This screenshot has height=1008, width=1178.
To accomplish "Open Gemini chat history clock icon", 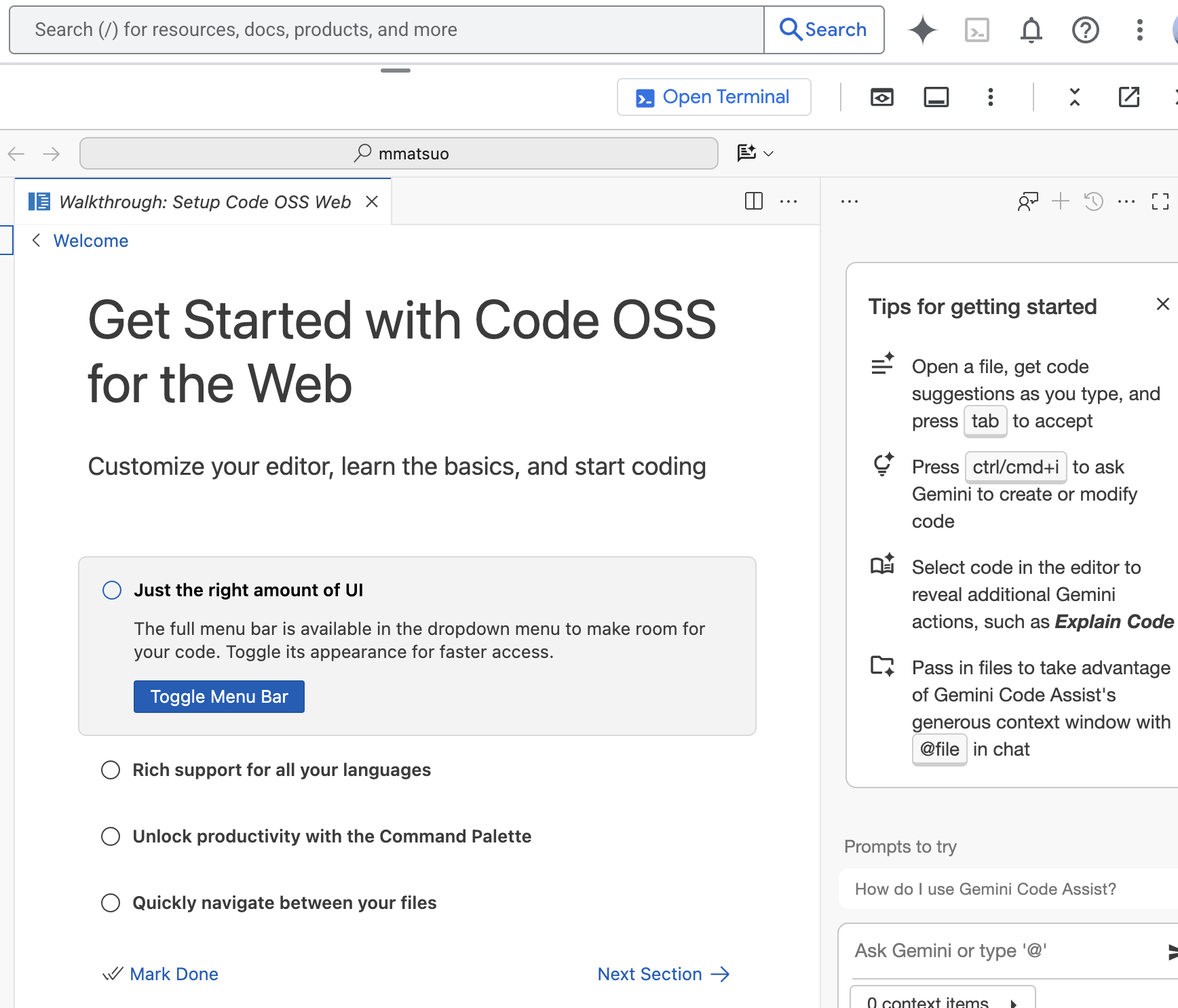I will coord(1093,201).
